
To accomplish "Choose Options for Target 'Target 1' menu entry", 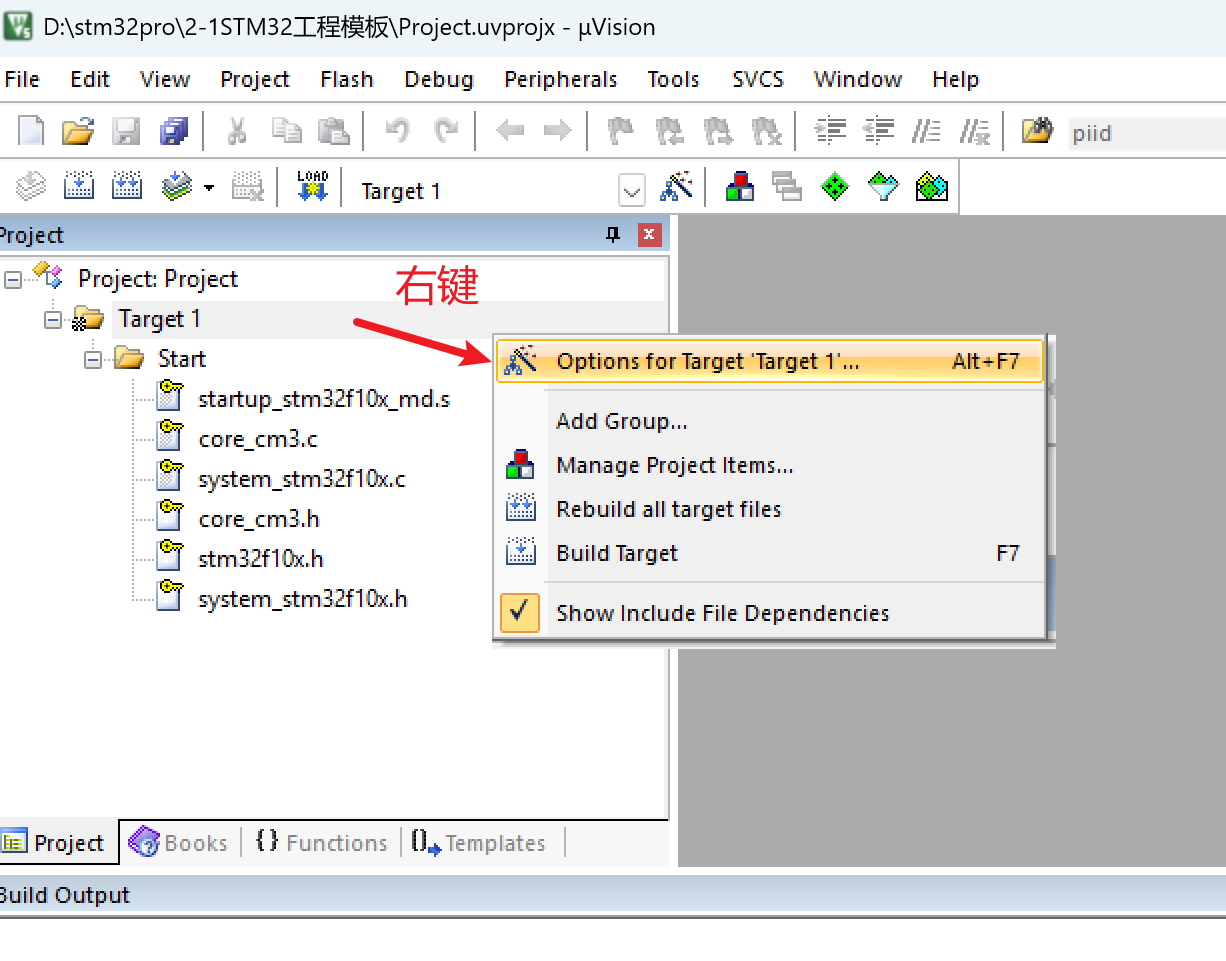I will (770, 361).
